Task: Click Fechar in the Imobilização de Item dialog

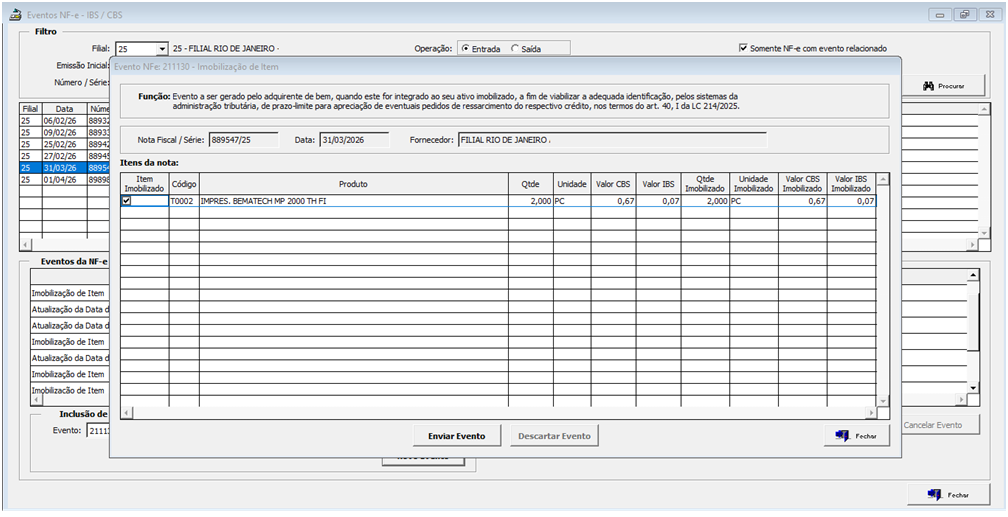Action: point(856,436)
